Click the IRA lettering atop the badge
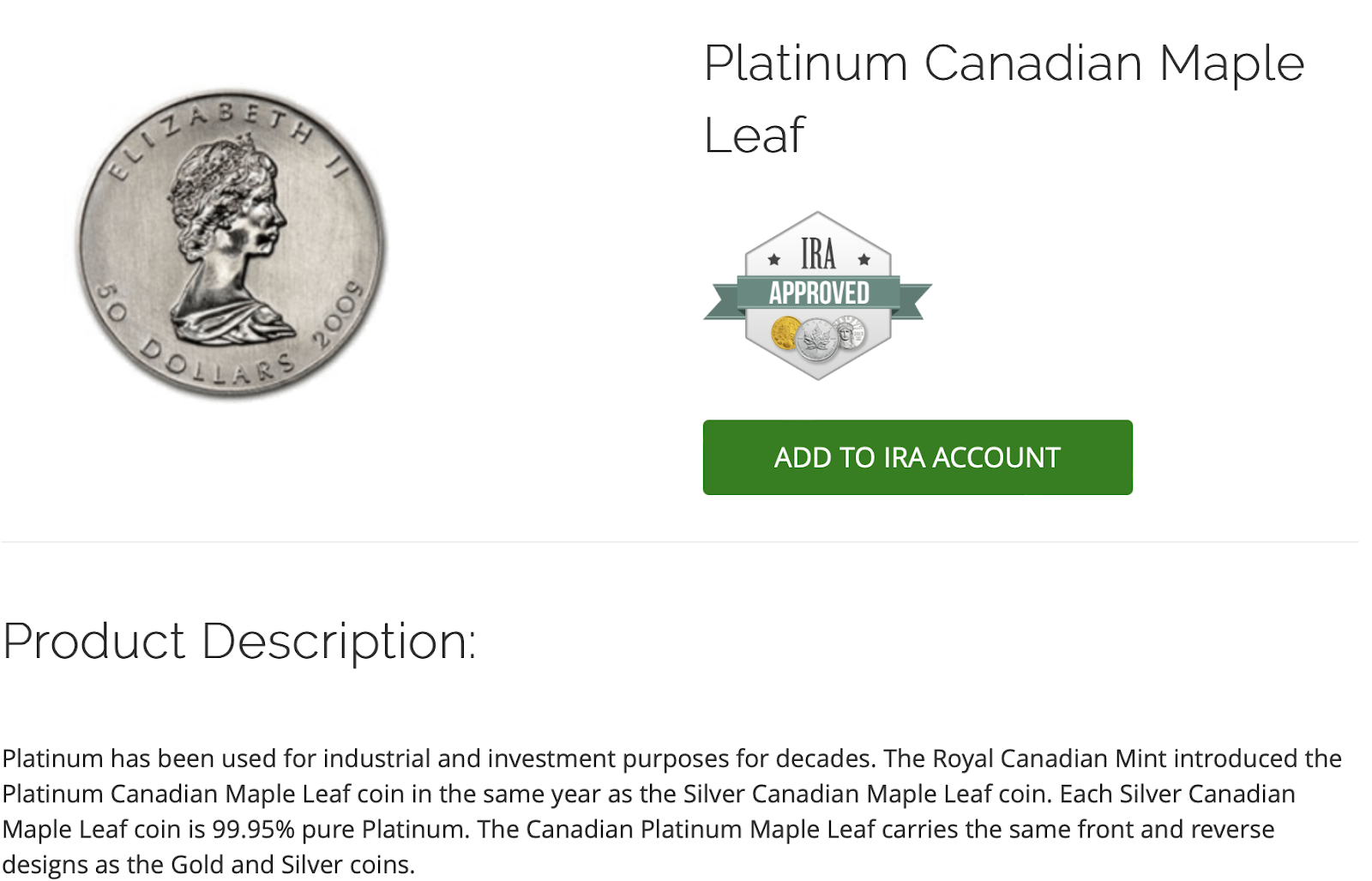 [x=818, y=255]
